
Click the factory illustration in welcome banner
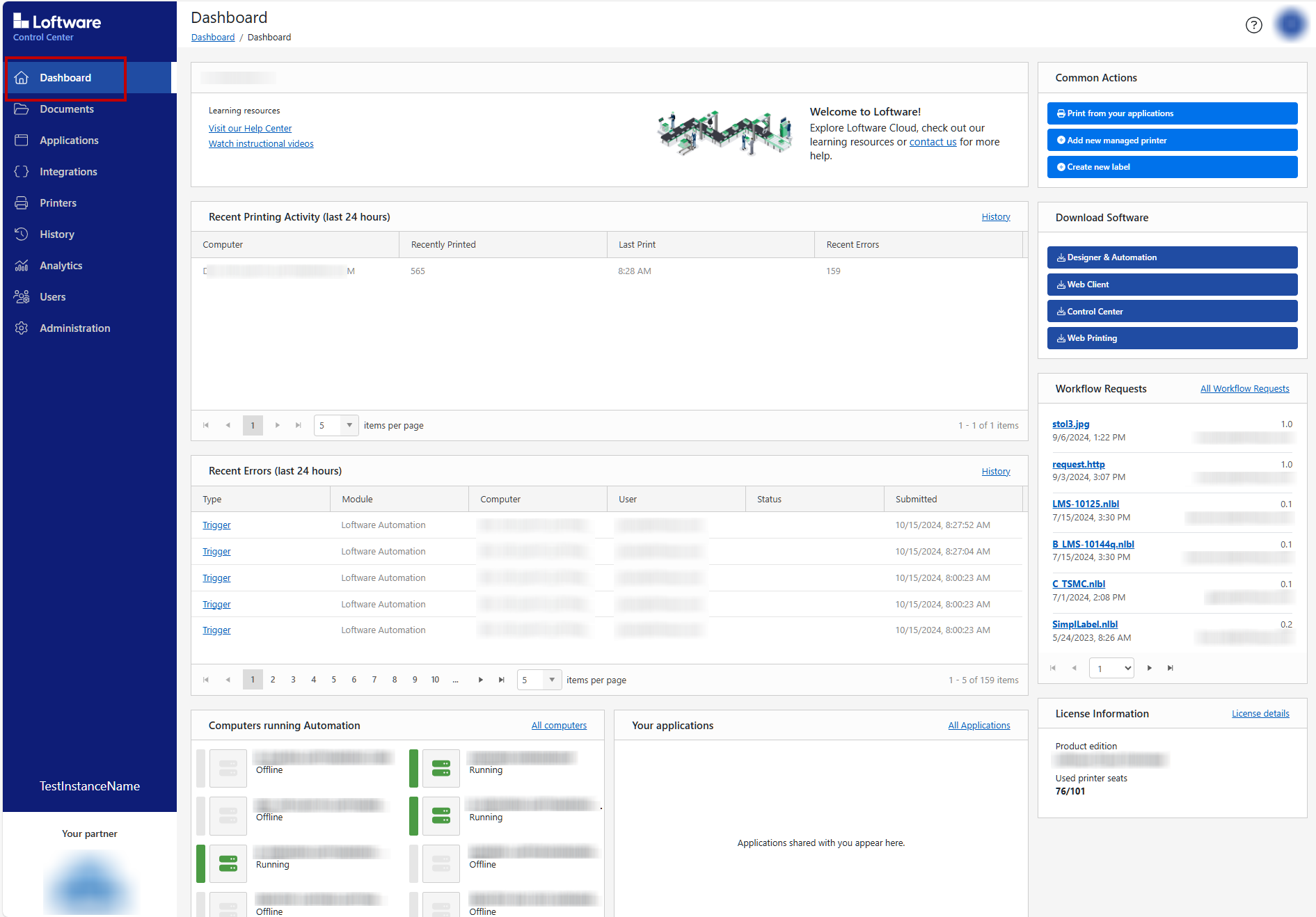(x=725, y=134)
